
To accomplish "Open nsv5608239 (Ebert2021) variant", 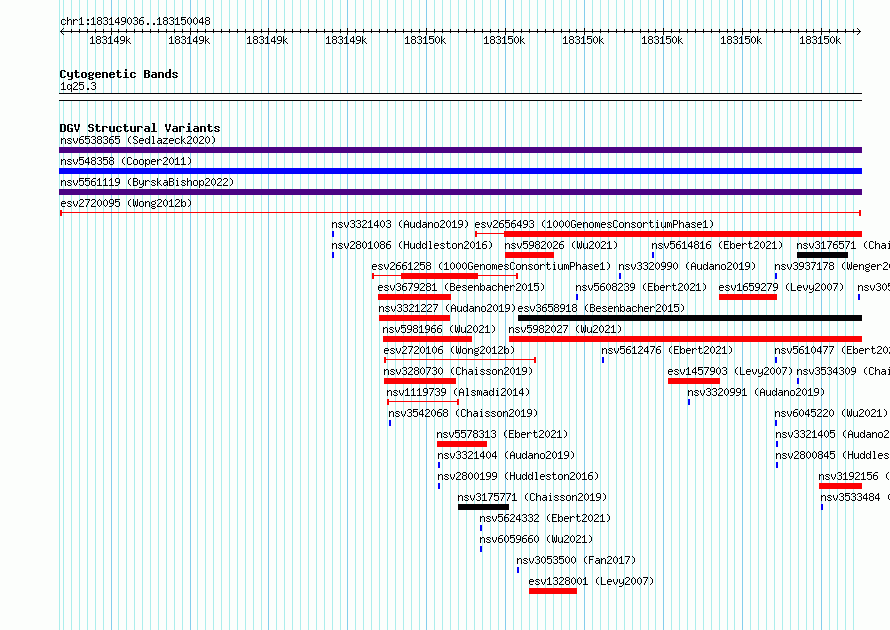I will [x=641, y=287].
